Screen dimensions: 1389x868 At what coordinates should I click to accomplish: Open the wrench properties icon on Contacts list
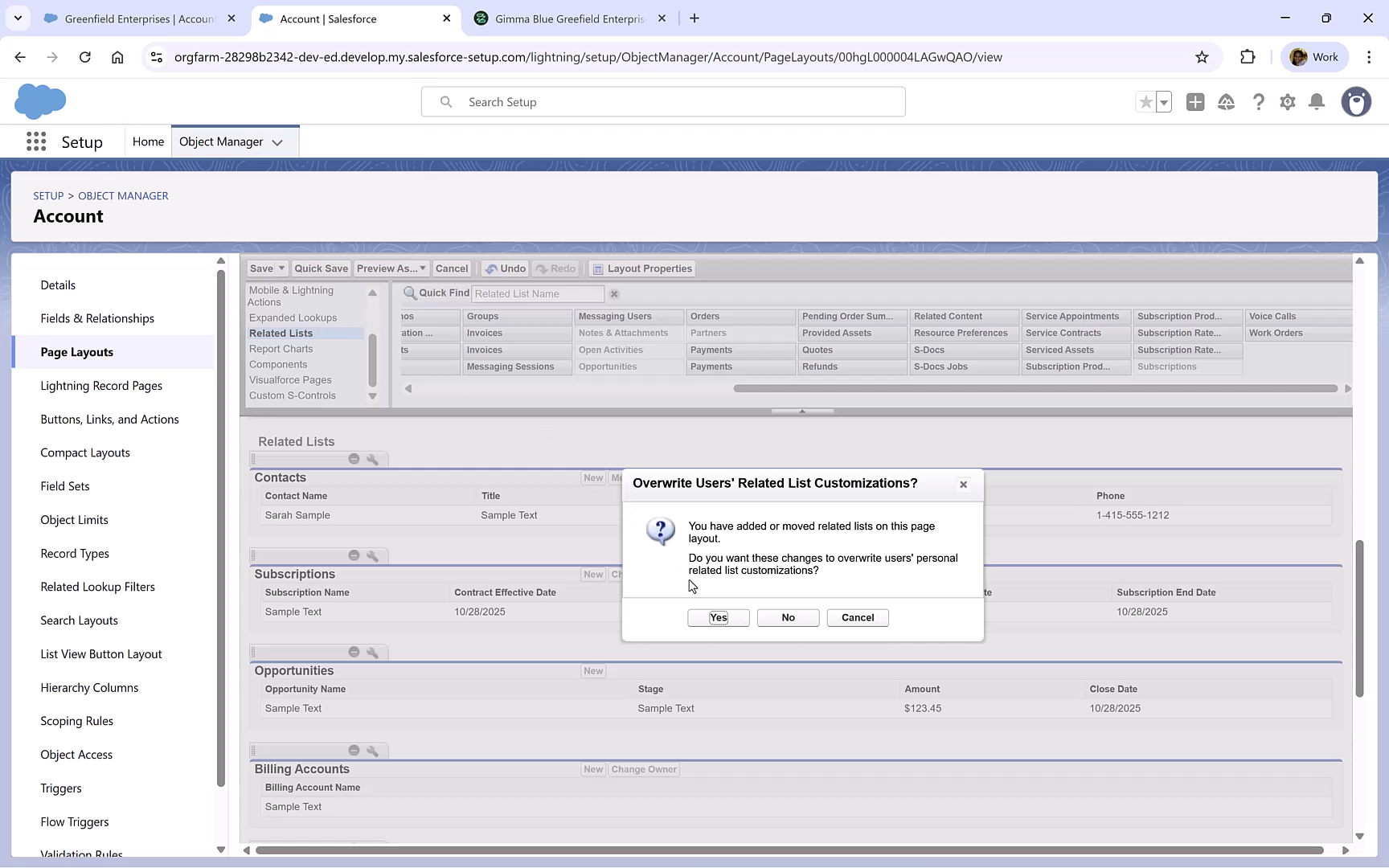(372, 459)
